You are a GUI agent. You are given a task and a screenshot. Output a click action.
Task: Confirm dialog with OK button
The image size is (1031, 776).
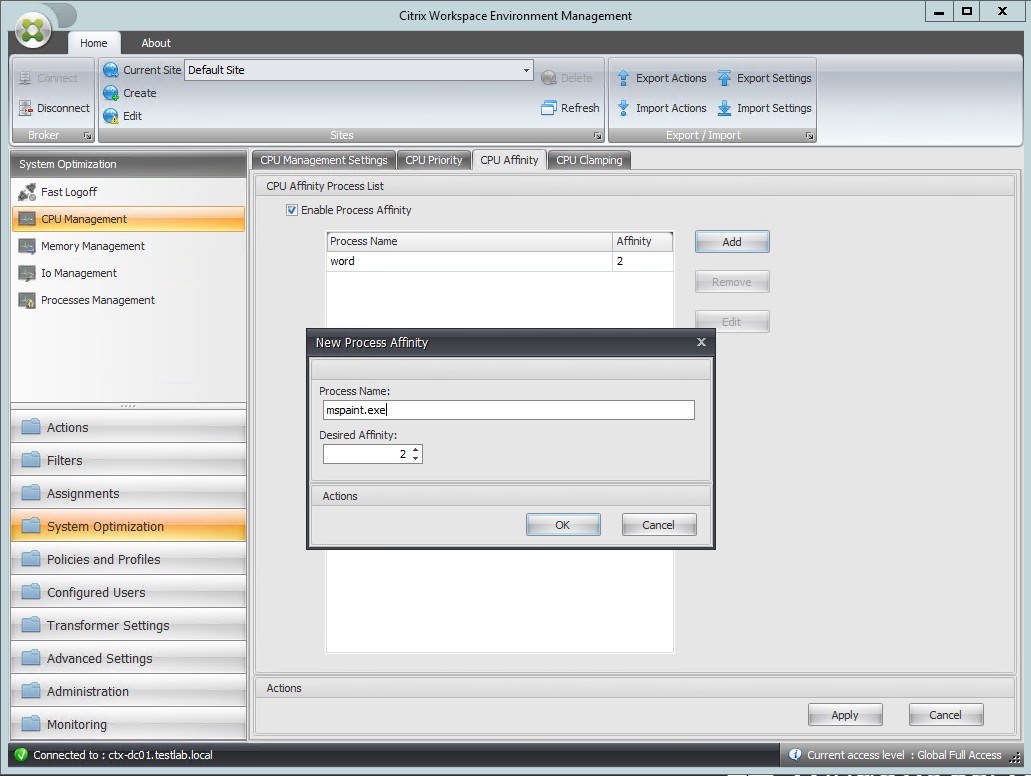(x=563, y=525)
